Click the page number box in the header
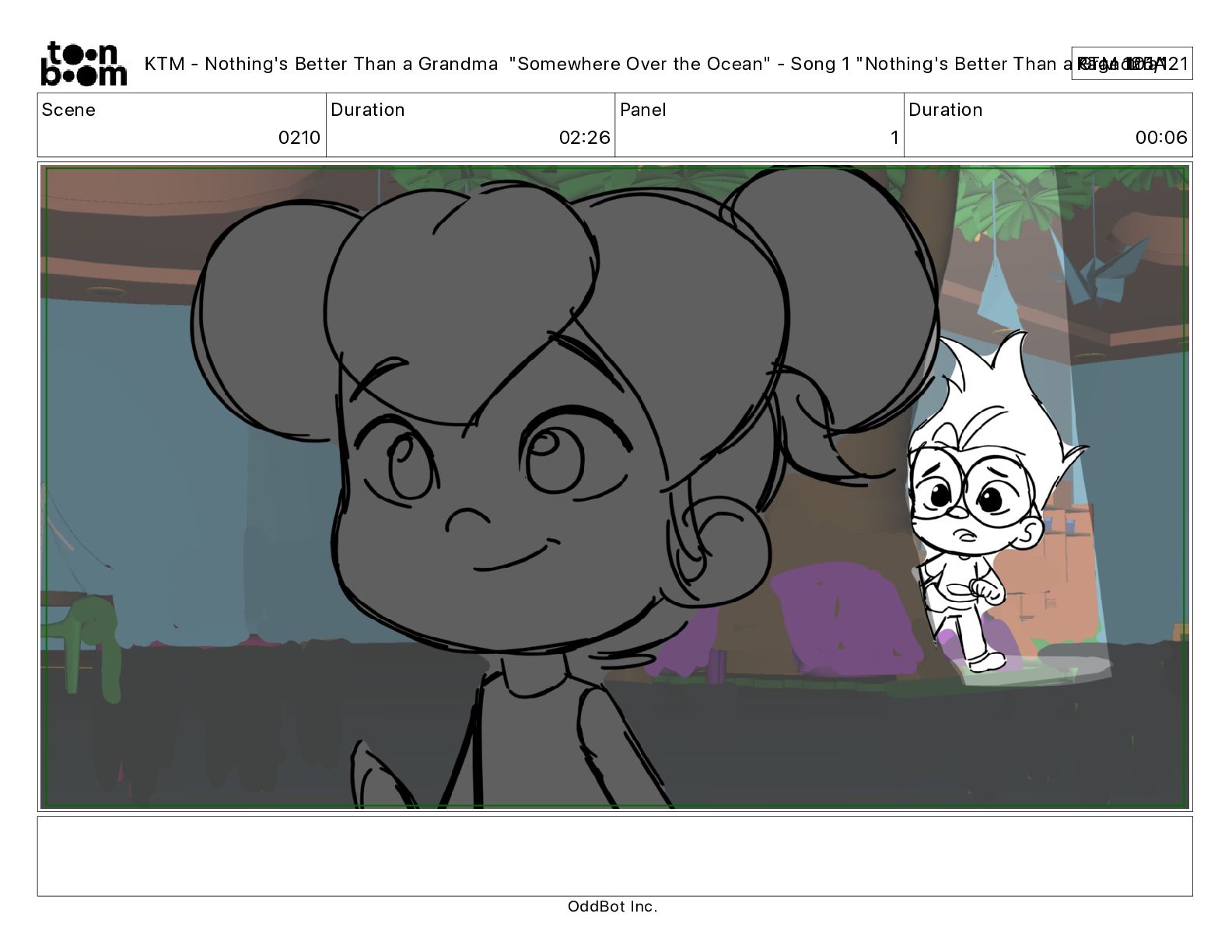Image resolution: width=1232 pixels, height=952 pixels. [x=1132, y=64]
